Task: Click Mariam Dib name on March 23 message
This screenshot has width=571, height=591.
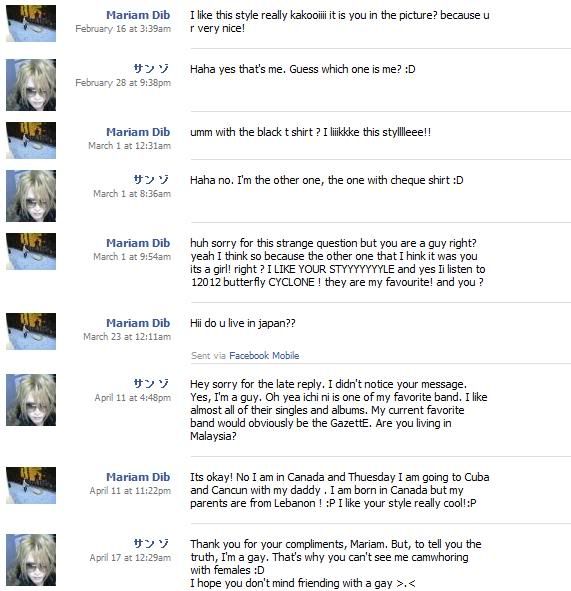Action: coord(138,323)
